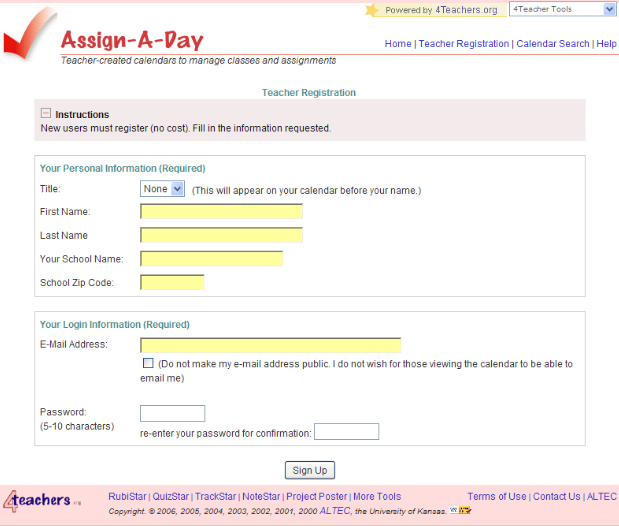Focus the E-Mail Address field

(x=270, y=345)
